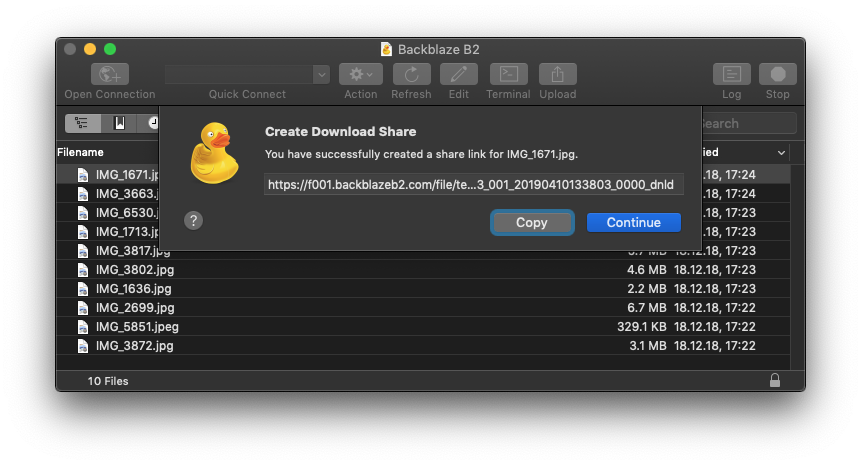Image resolution: width=861 pixels, height=465 pixels.
Task: Show the Log drawer icon
Action: (x=731, y=74)
